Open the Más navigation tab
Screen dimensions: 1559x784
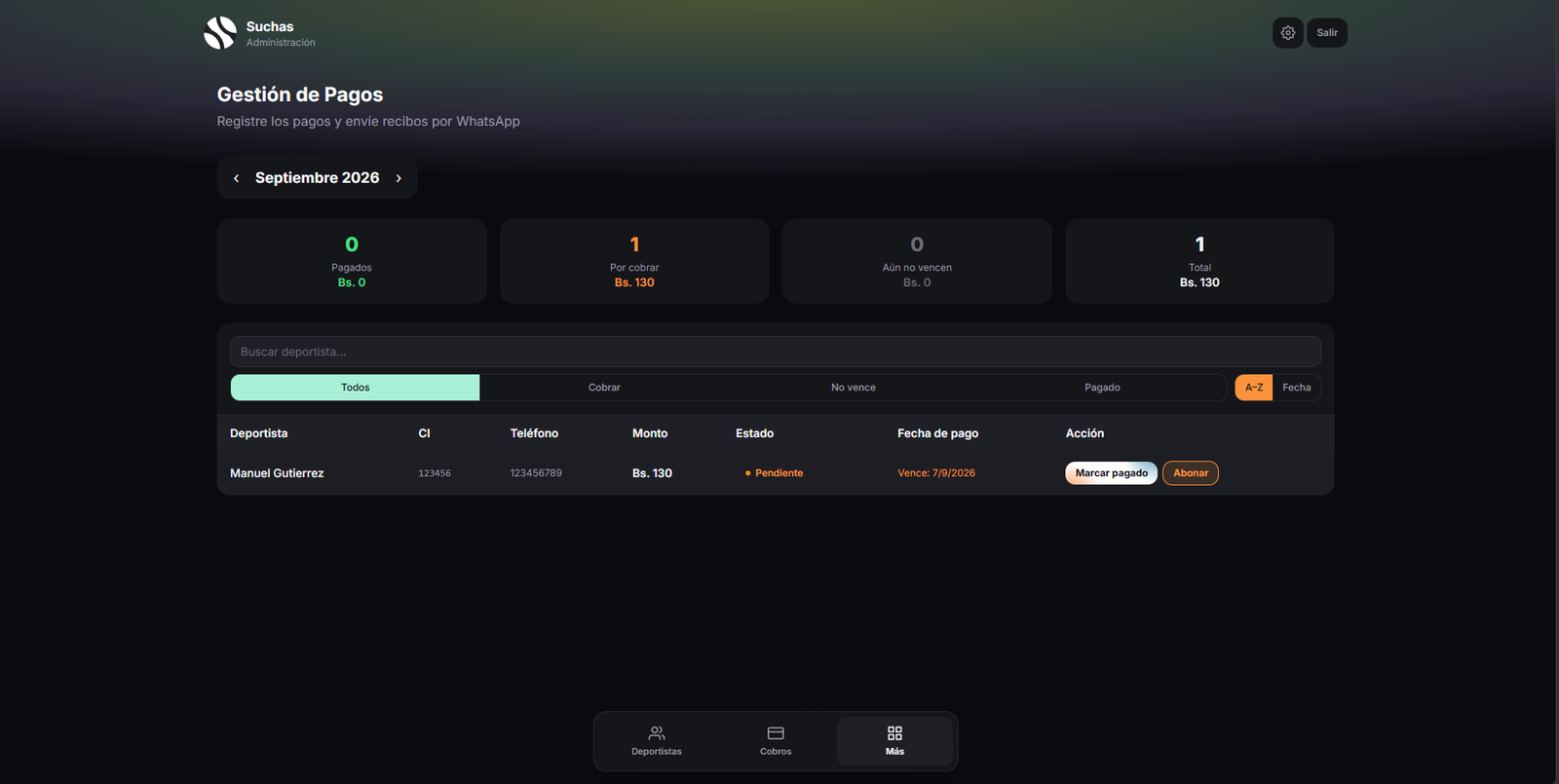click(x=894, y=741)
